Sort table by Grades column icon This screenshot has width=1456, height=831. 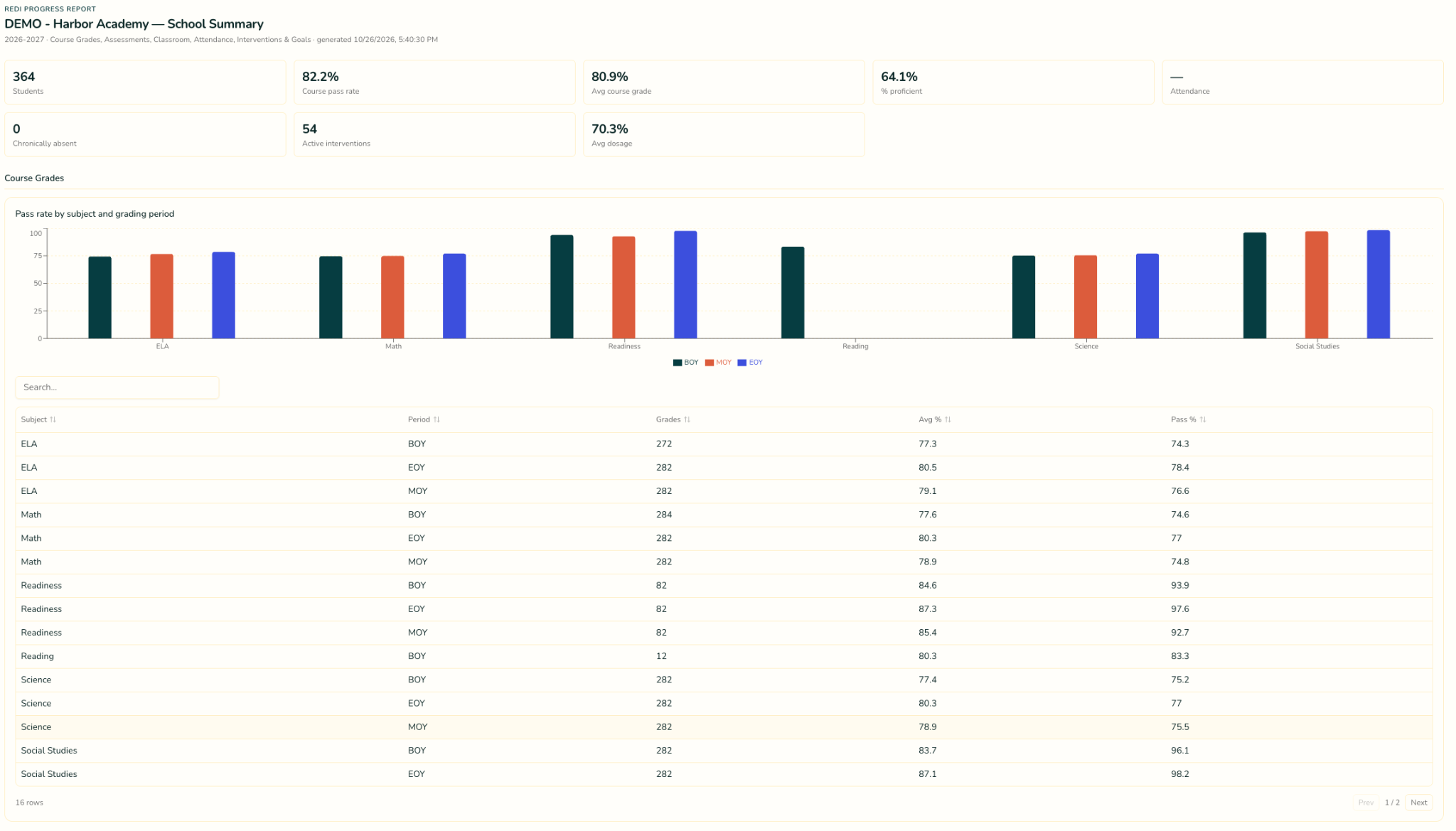[x=687, y=419]
